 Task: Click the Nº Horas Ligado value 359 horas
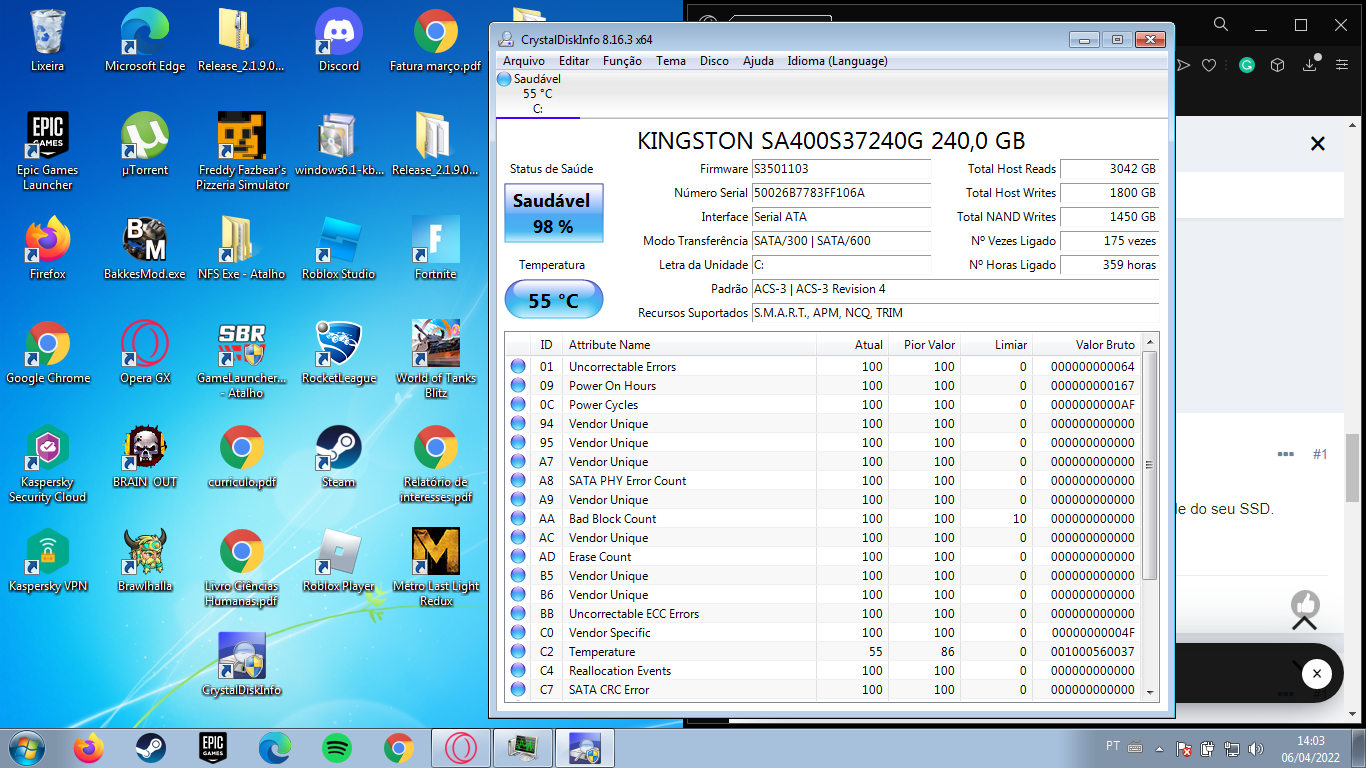pyautogui.click(x=1109, y=265)
